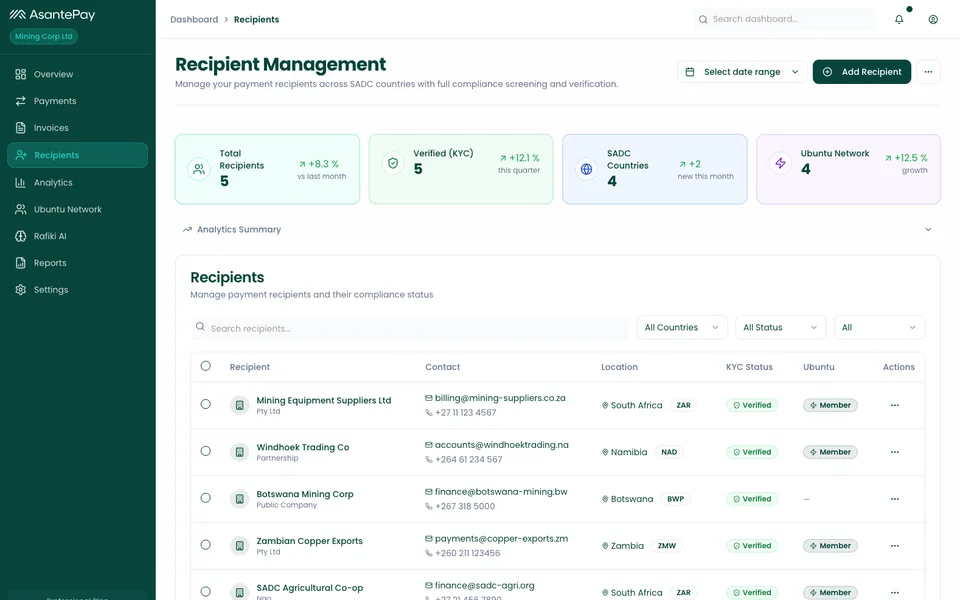Open notifications bell icon

[x=899, y=20]
